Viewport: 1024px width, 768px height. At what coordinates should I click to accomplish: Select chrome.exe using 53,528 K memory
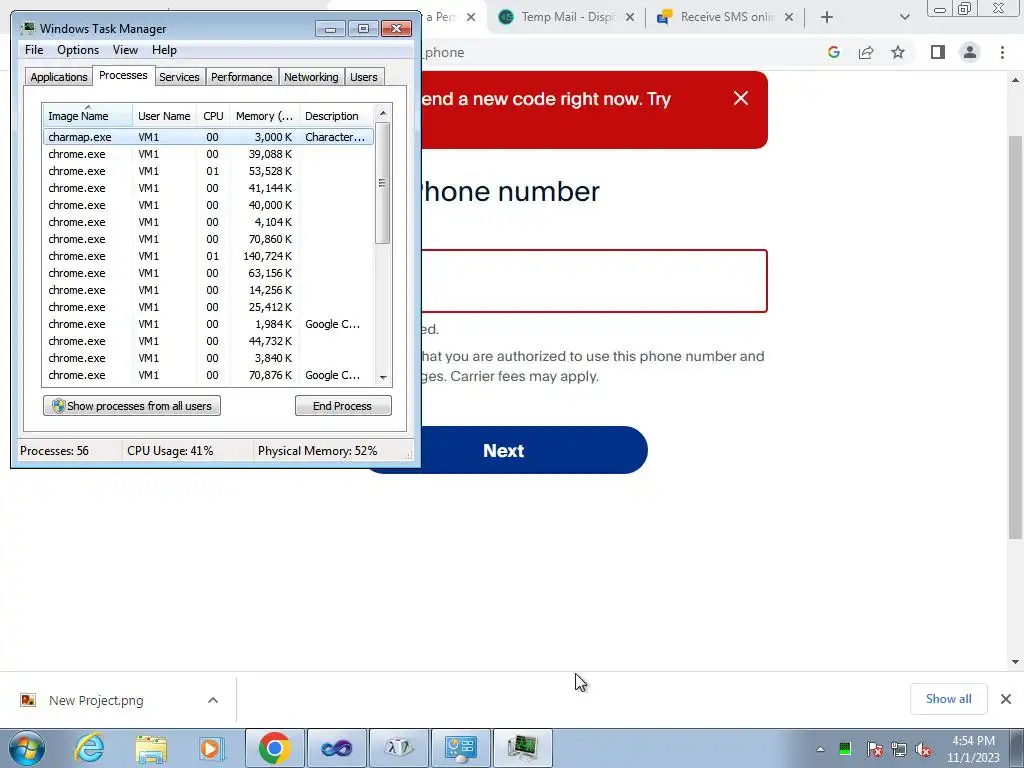click(x=209, y=171)
